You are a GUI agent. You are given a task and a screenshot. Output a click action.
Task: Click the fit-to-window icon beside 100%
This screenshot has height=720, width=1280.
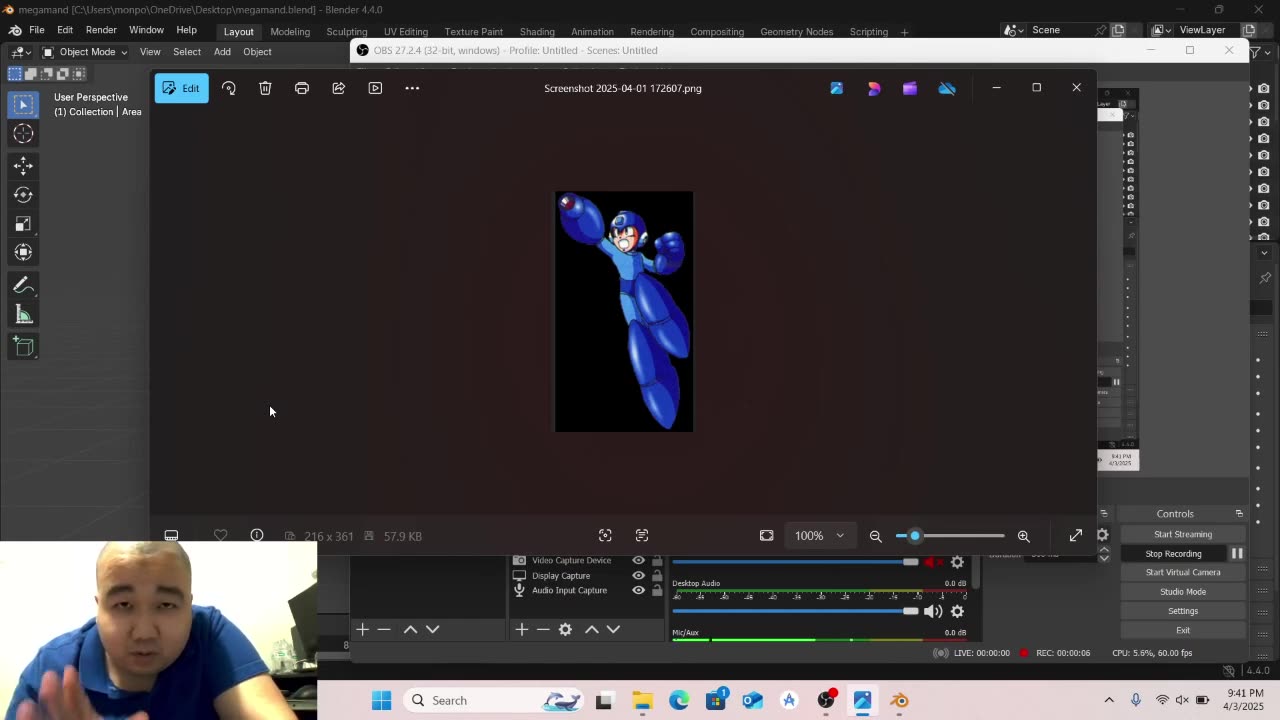(x=766, y=536)
